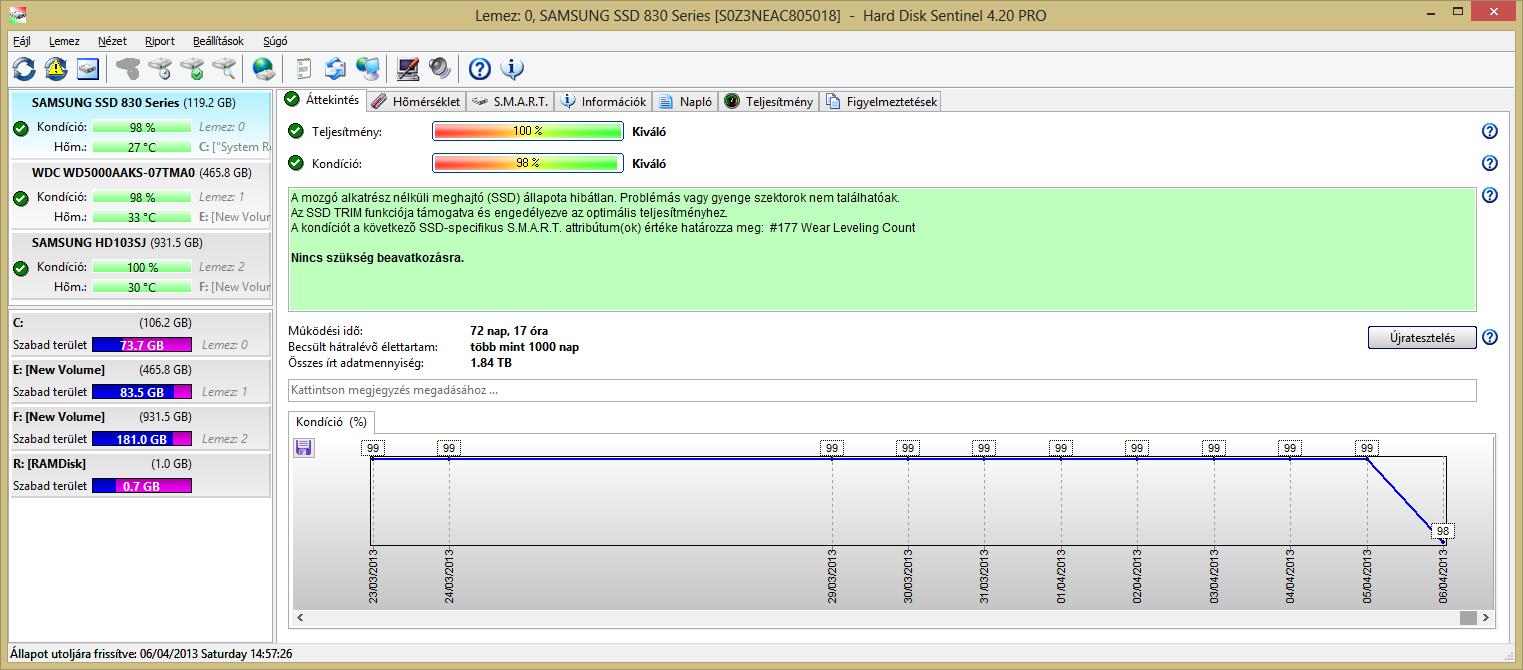Click the monitor with screwdriver configuration icon
1523x670 pixels.
[x=407, y=68]
